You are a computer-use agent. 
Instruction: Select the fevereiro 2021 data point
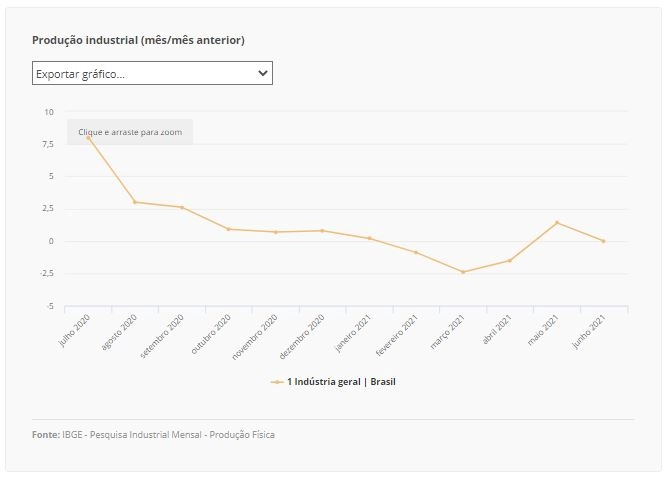[x=416, y=253]
